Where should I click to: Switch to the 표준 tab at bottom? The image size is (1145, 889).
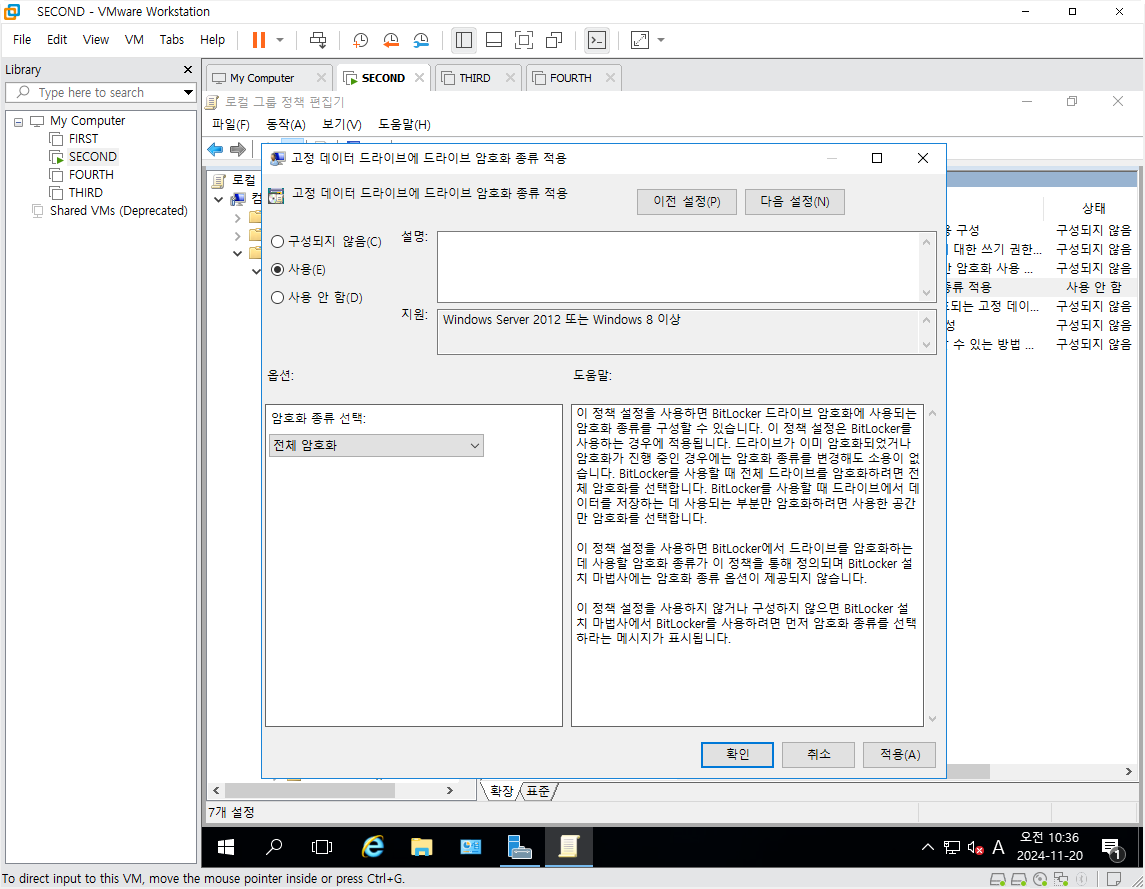click(539, 791)
